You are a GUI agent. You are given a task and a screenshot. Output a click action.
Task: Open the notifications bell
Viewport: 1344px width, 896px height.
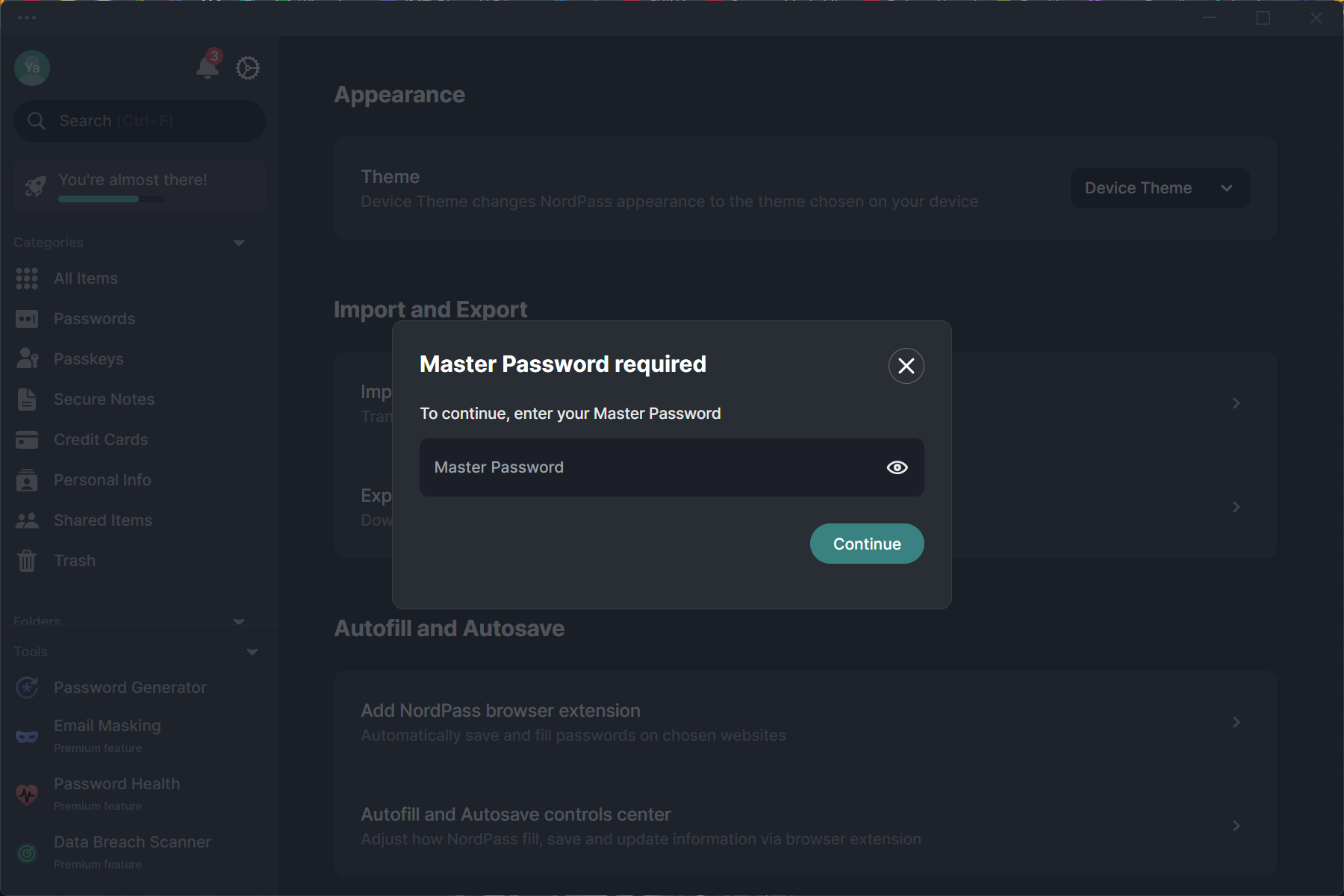[x=207, y=68]
